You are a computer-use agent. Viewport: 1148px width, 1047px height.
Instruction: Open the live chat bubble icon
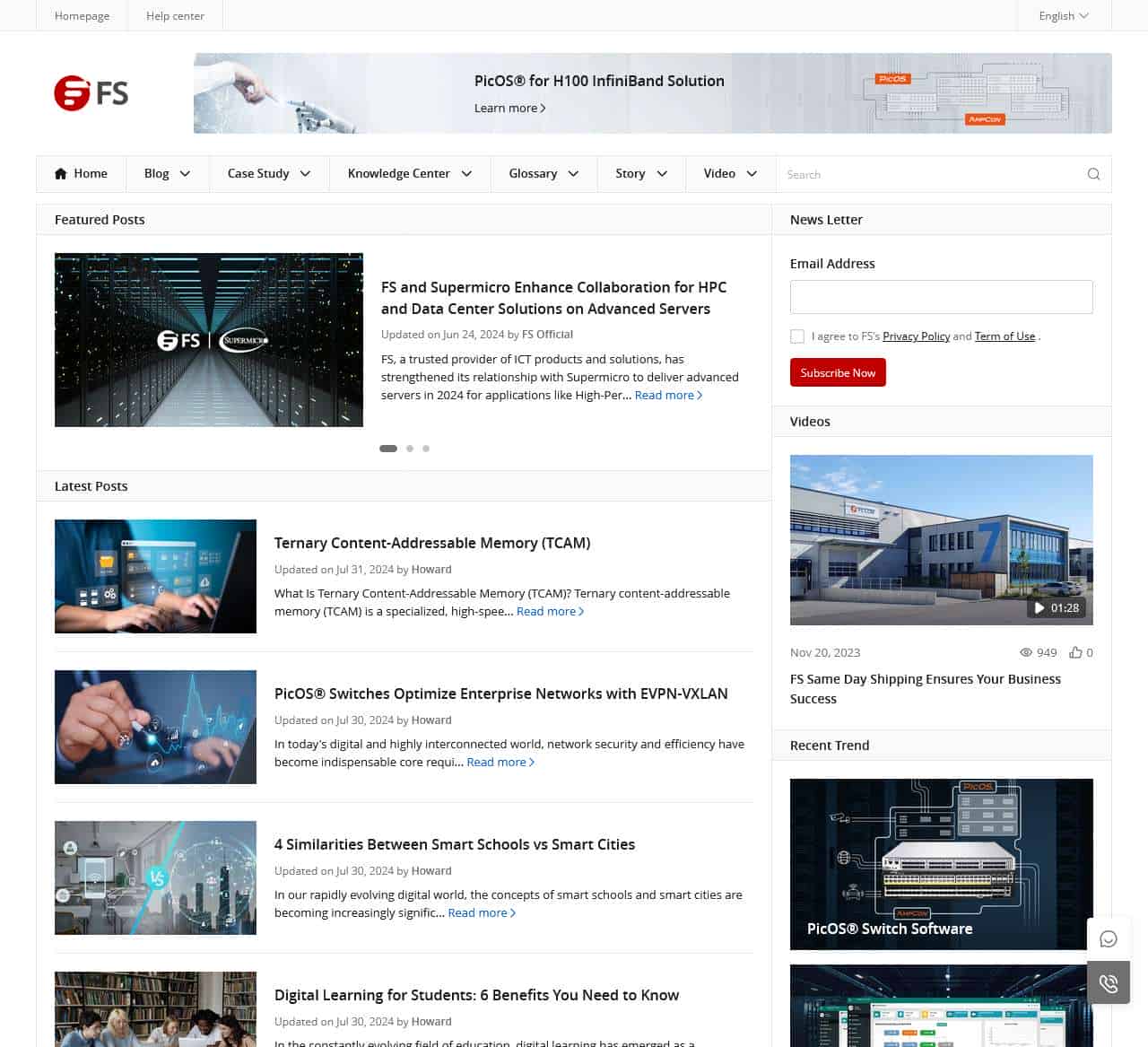(1109, 938)
